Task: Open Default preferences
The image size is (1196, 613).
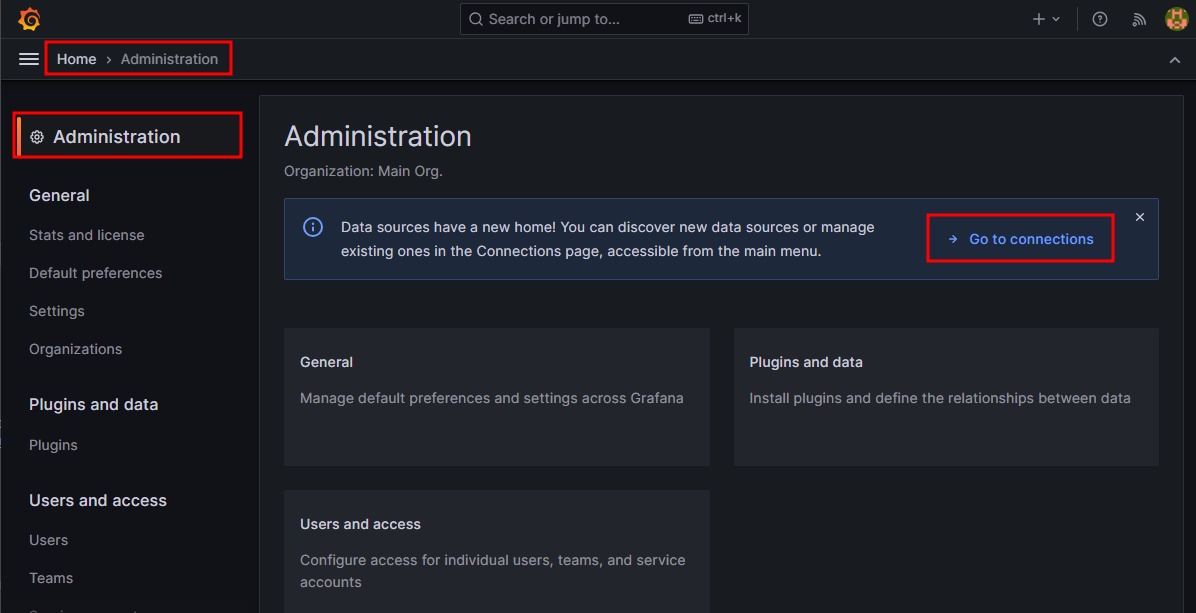Action: pos(95,273)
